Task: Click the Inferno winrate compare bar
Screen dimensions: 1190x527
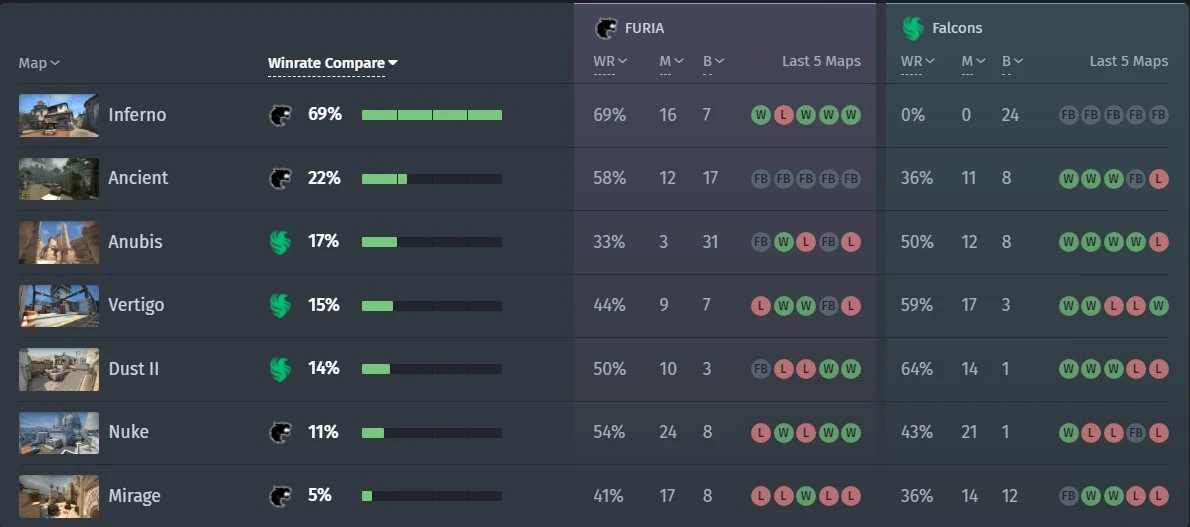Action: [432, 115]
